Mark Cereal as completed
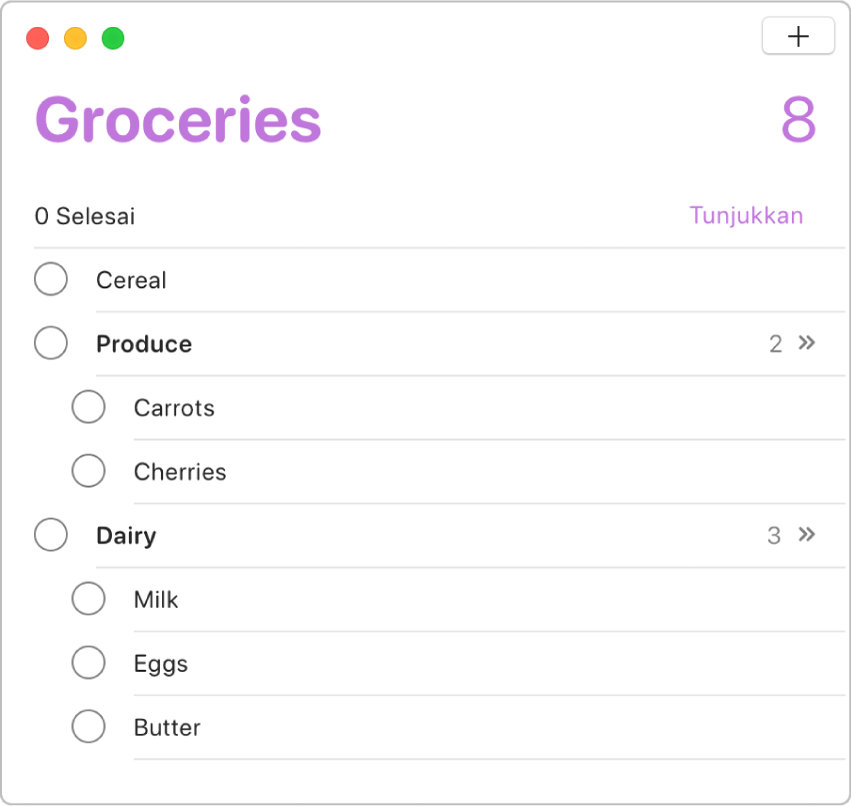This screenshot has width=851, height=806. (x=51, y=279)
